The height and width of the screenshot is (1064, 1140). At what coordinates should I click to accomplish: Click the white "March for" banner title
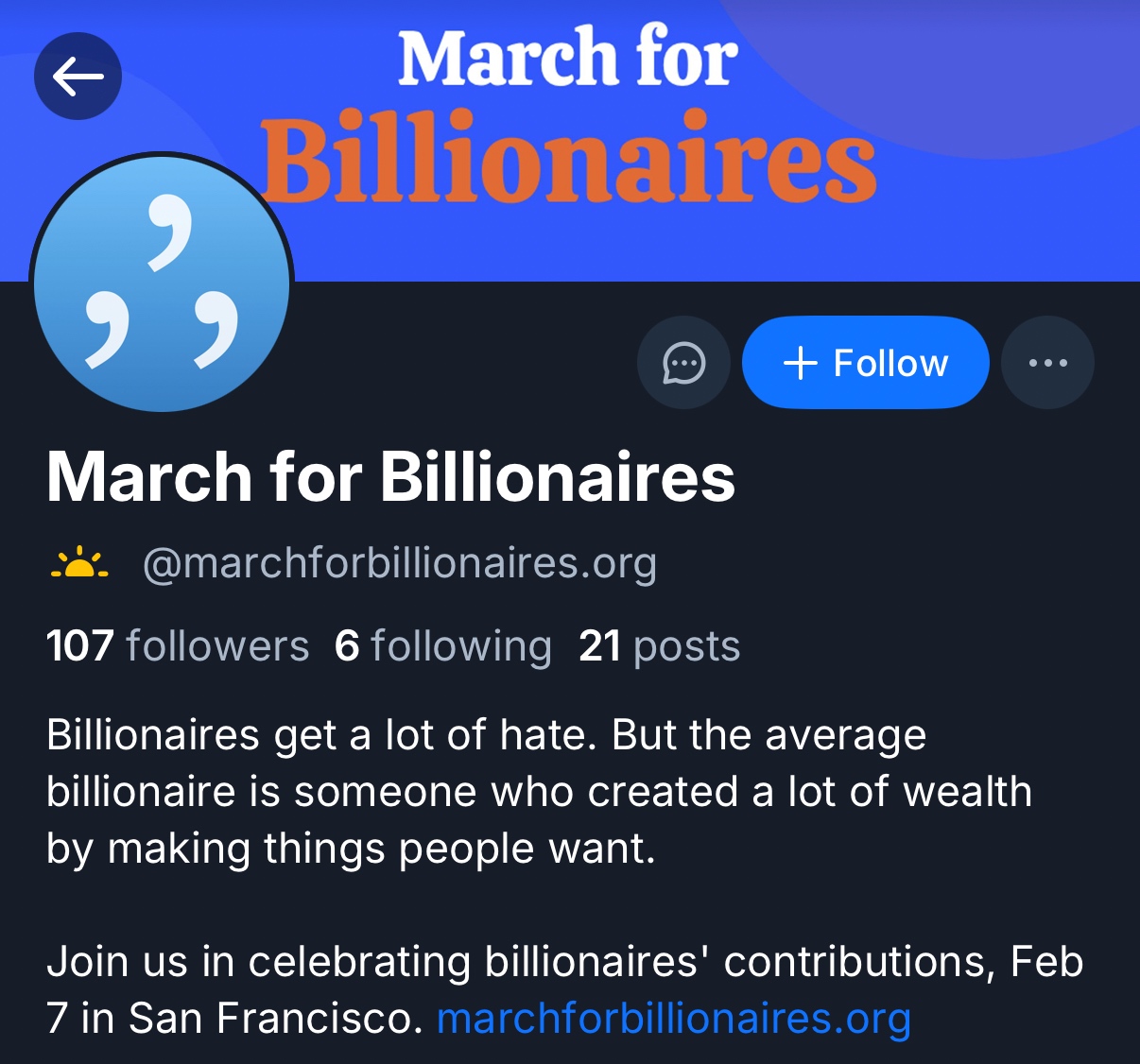pyautogui.click(x=567, y=59)
